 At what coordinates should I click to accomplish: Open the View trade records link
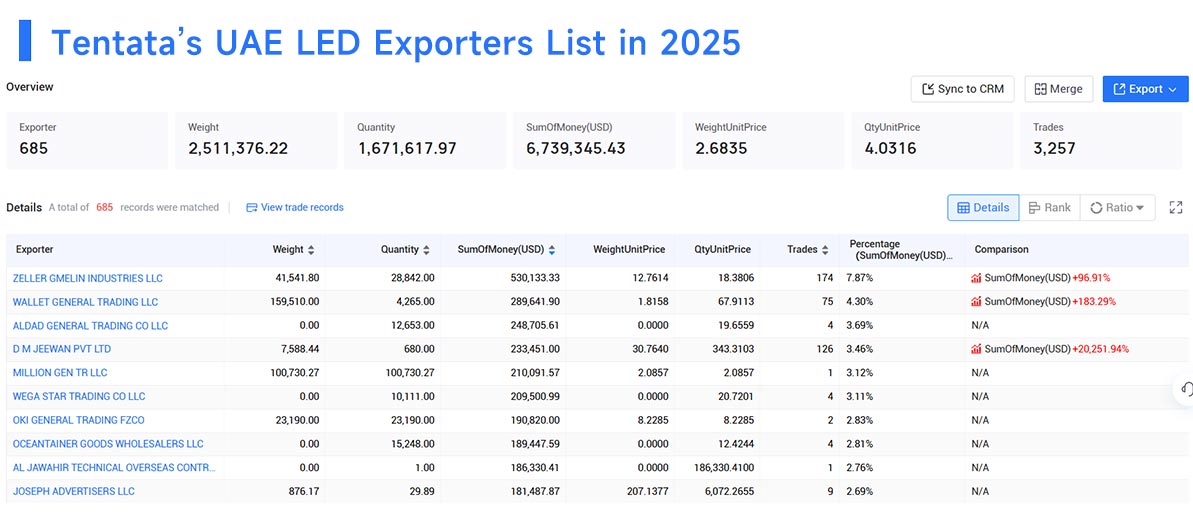pos(294,207)
